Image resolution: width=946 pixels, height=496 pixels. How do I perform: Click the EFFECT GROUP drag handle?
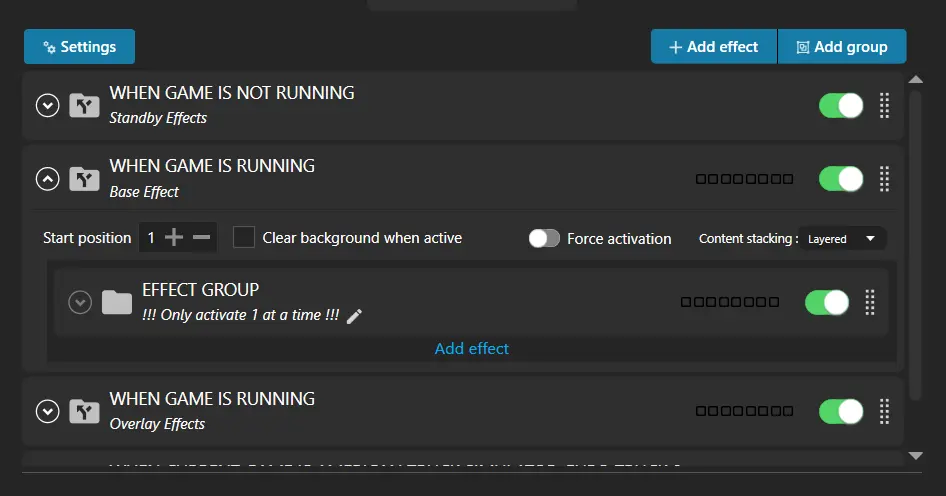pyautogui.click(x=870, y=302)
